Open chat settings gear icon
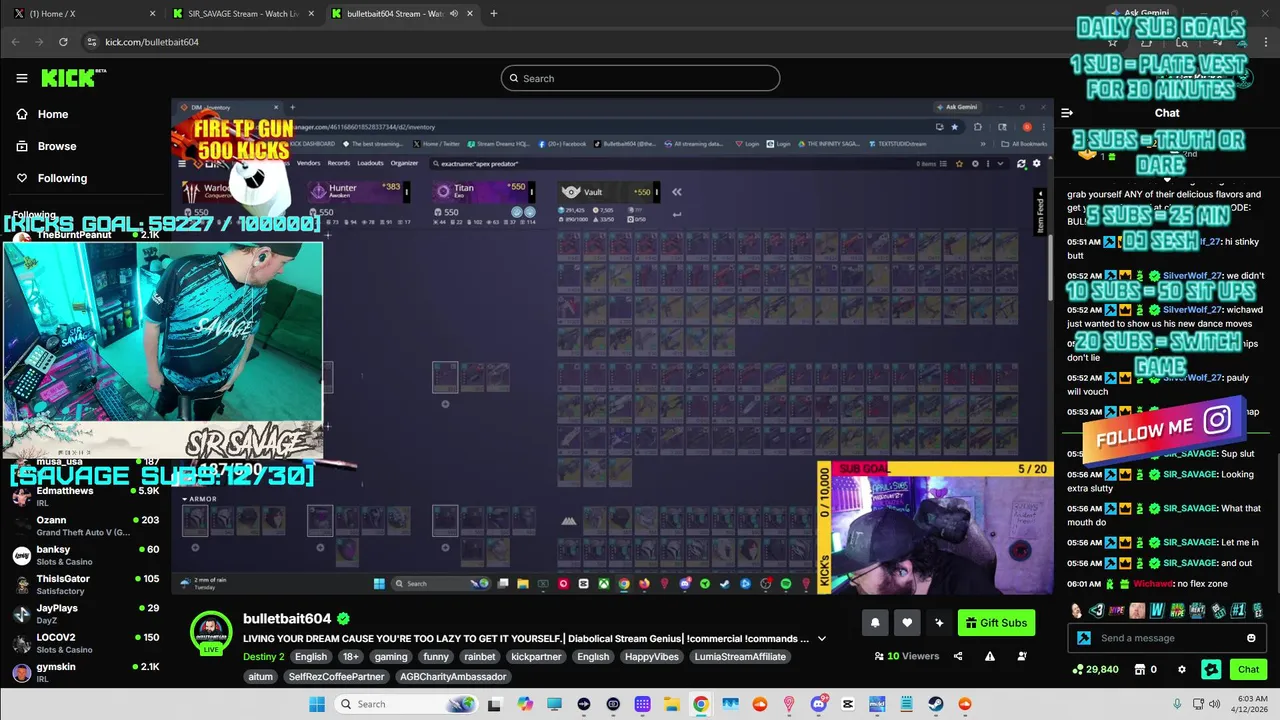Viewport: 1280px width, 720px height. [1182, 669]
